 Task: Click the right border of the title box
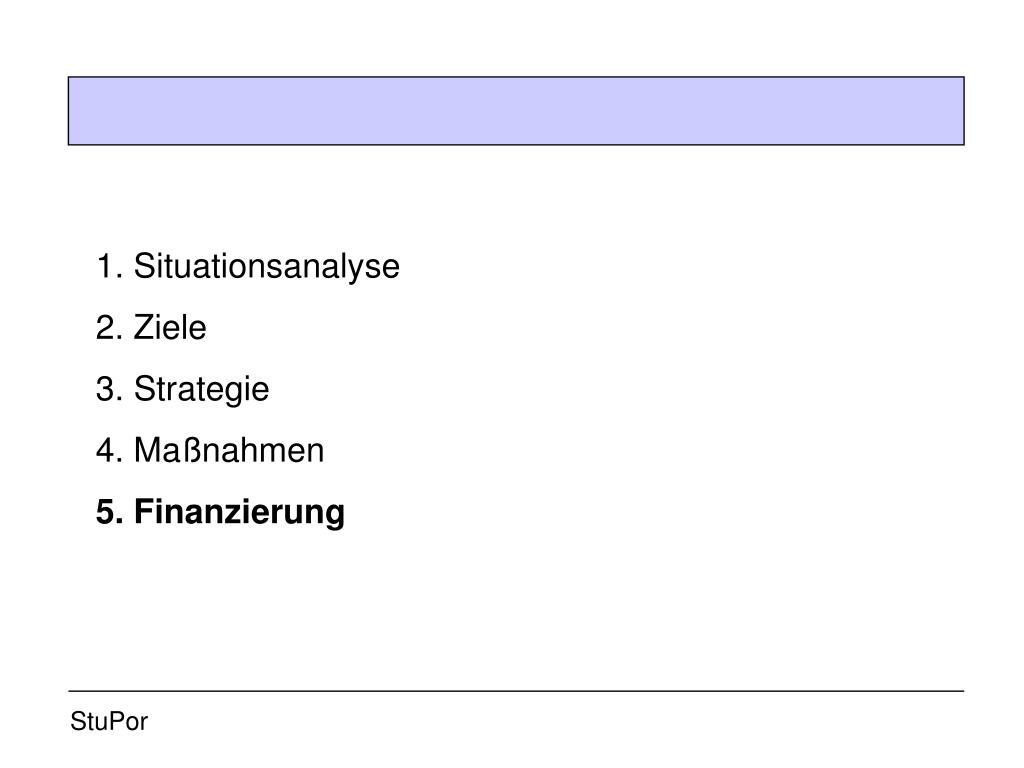coord(964,111)
